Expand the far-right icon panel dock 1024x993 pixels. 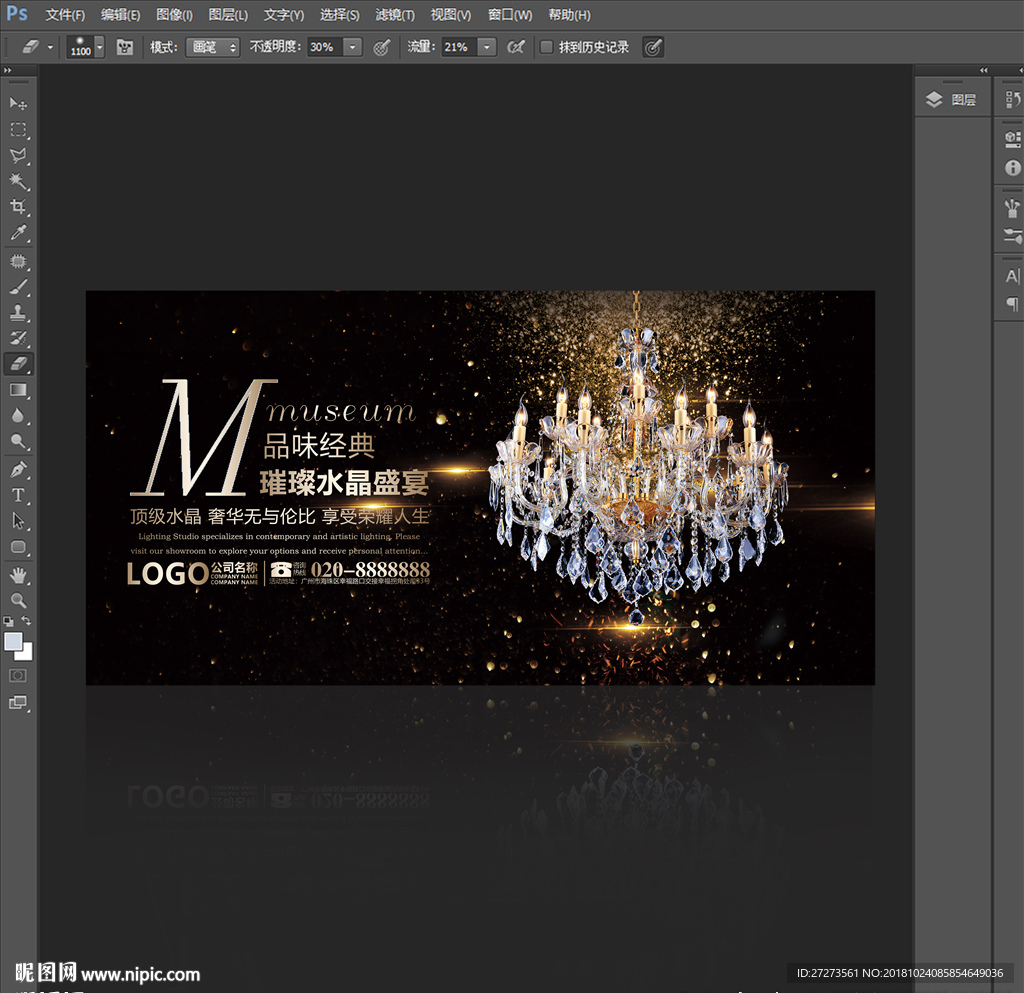1021,70
